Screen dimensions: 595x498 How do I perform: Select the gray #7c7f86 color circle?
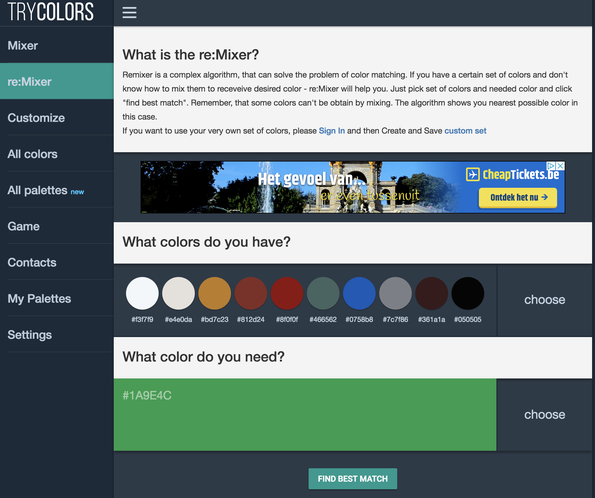coord(395,293)
